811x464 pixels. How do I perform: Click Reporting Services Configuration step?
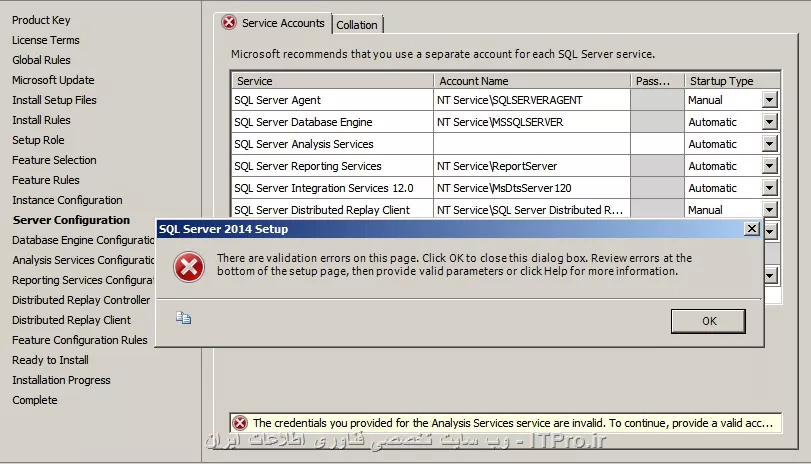tap(83, 280)
